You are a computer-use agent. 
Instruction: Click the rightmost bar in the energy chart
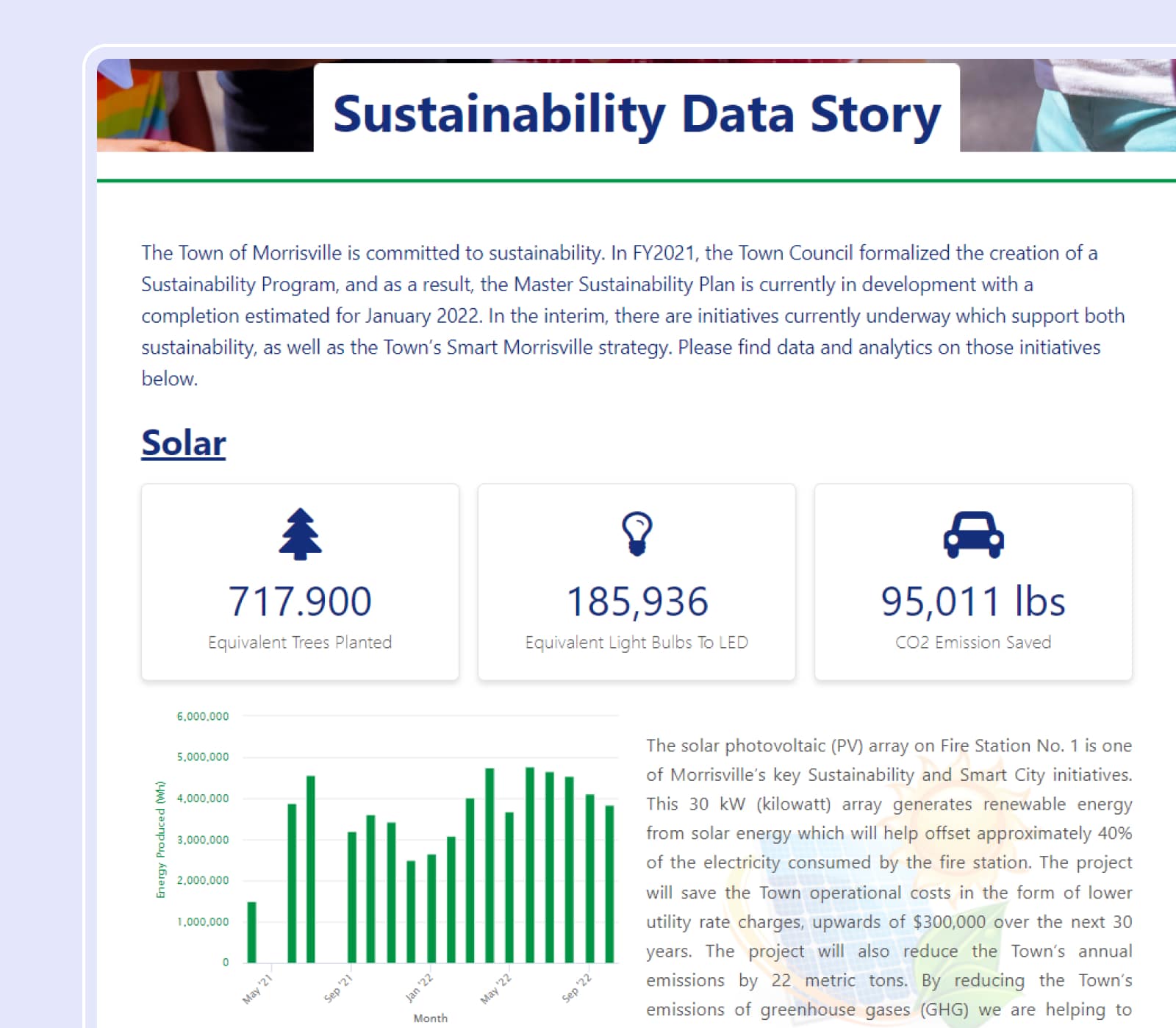click(609, 882)
